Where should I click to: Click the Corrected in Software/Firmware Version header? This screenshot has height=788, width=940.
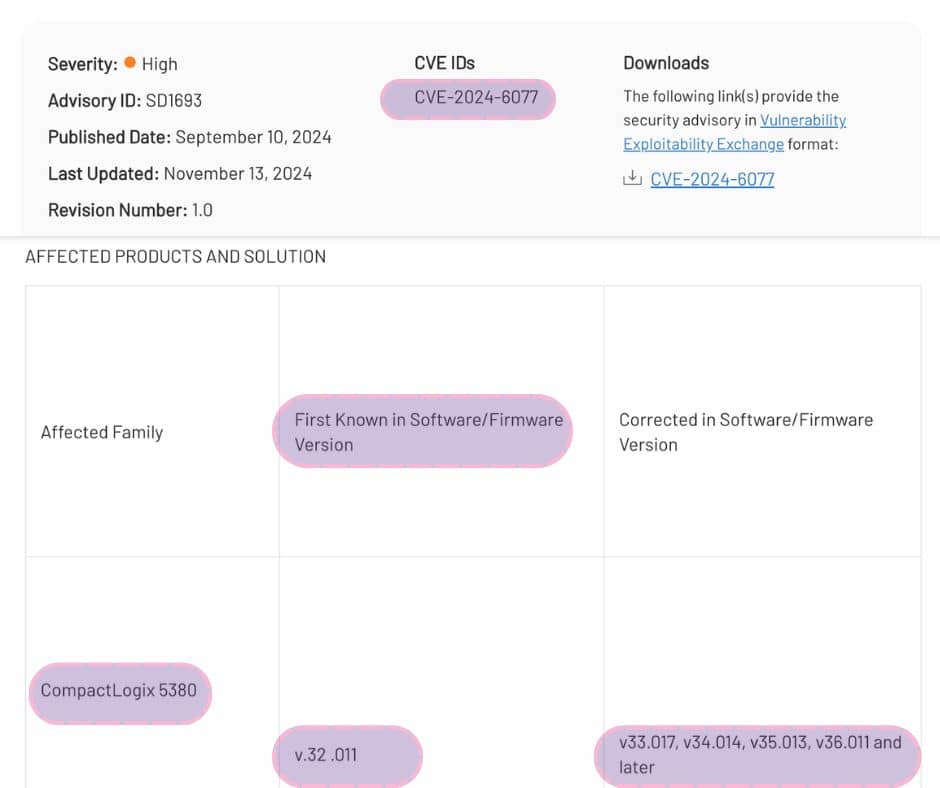pyautogui.click(x=747, y=432)
